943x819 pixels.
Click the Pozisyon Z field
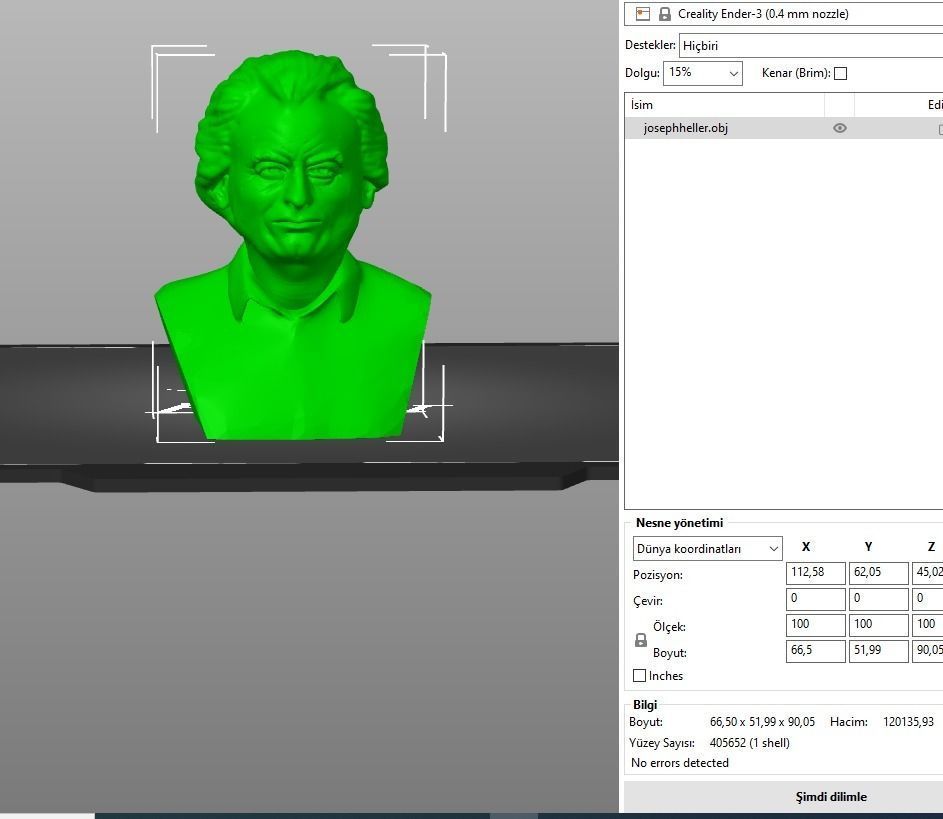point(928,572)
